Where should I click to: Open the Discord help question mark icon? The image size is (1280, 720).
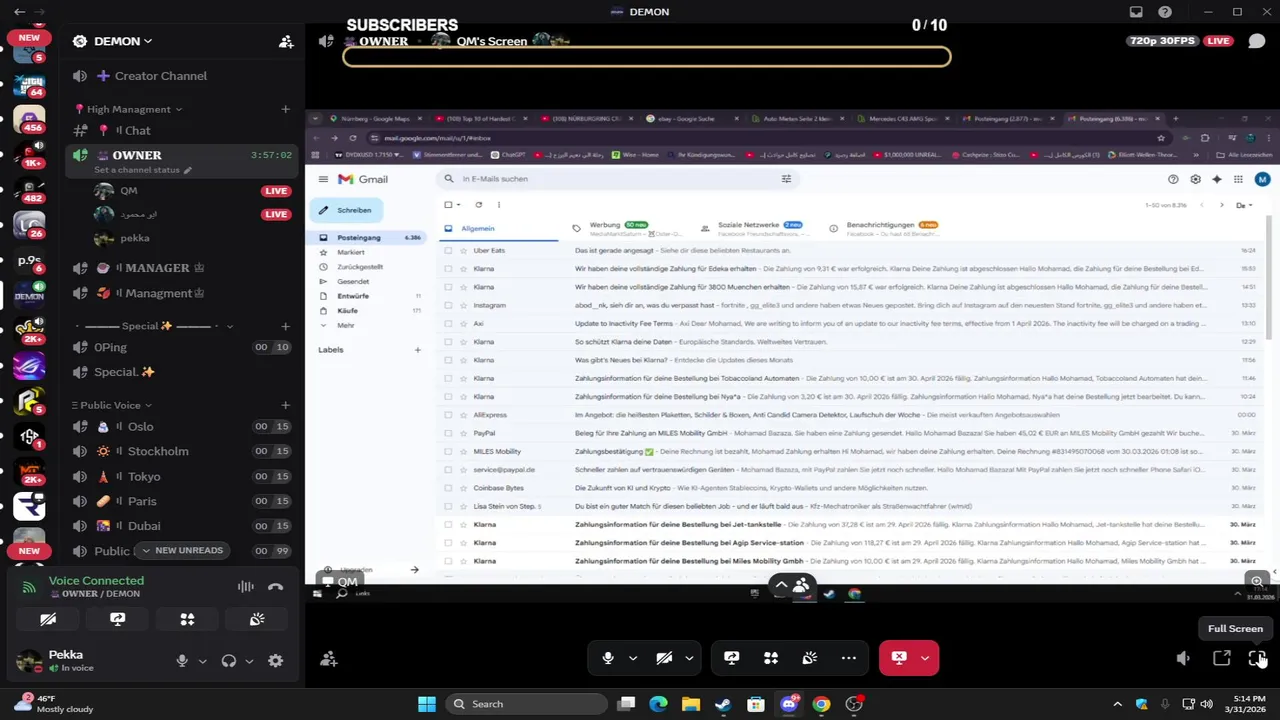point(1165,12)
